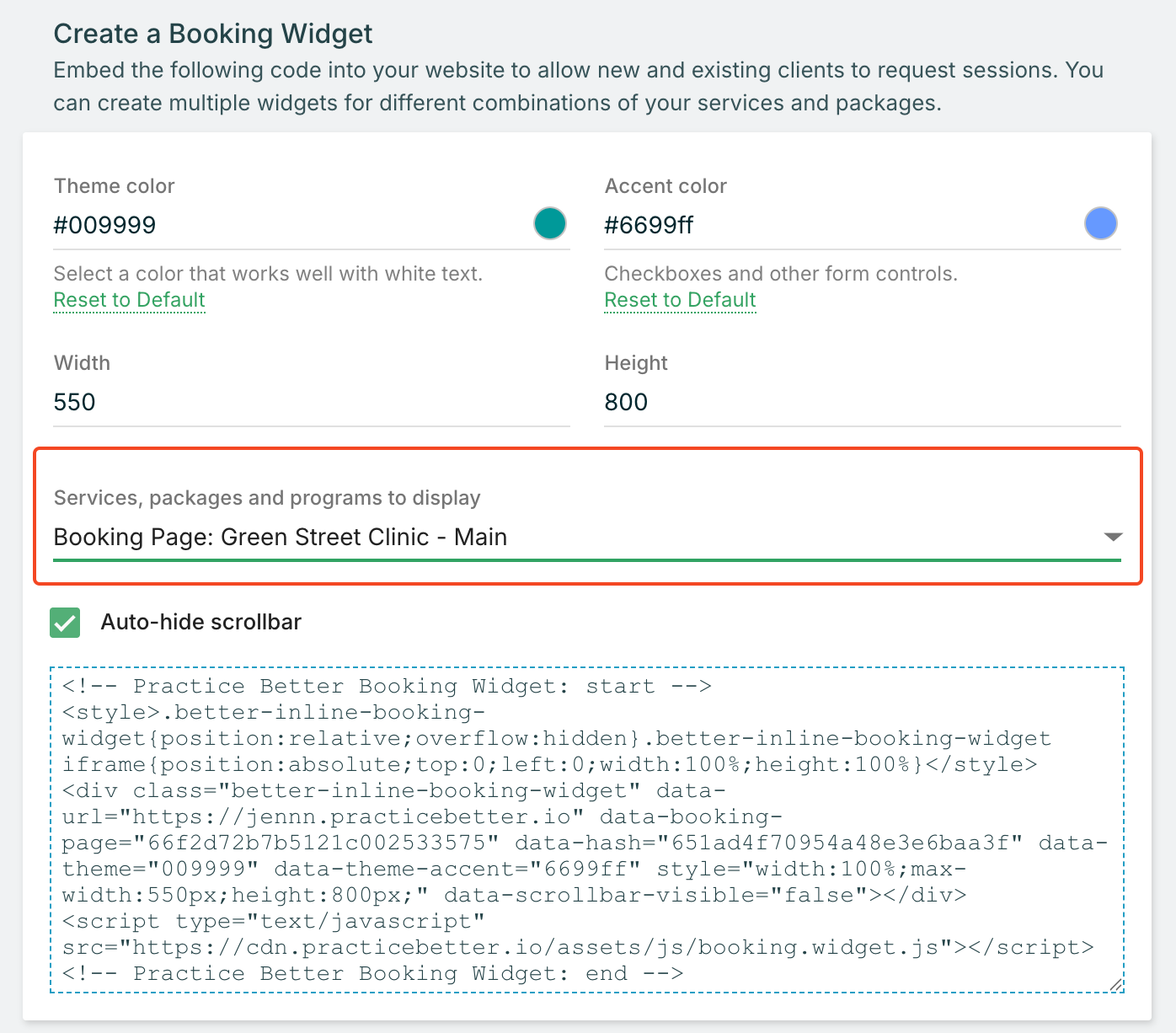1176x1033 pixels.
Task: Uncheck the Auto-hide scrollbar checkbox
Action: pos(65,623)
